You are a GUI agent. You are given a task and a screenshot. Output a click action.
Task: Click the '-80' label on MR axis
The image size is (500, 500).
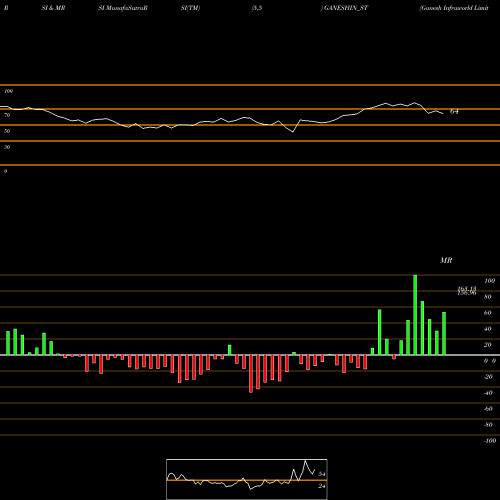pyautogui.click(x=488, y=425)
